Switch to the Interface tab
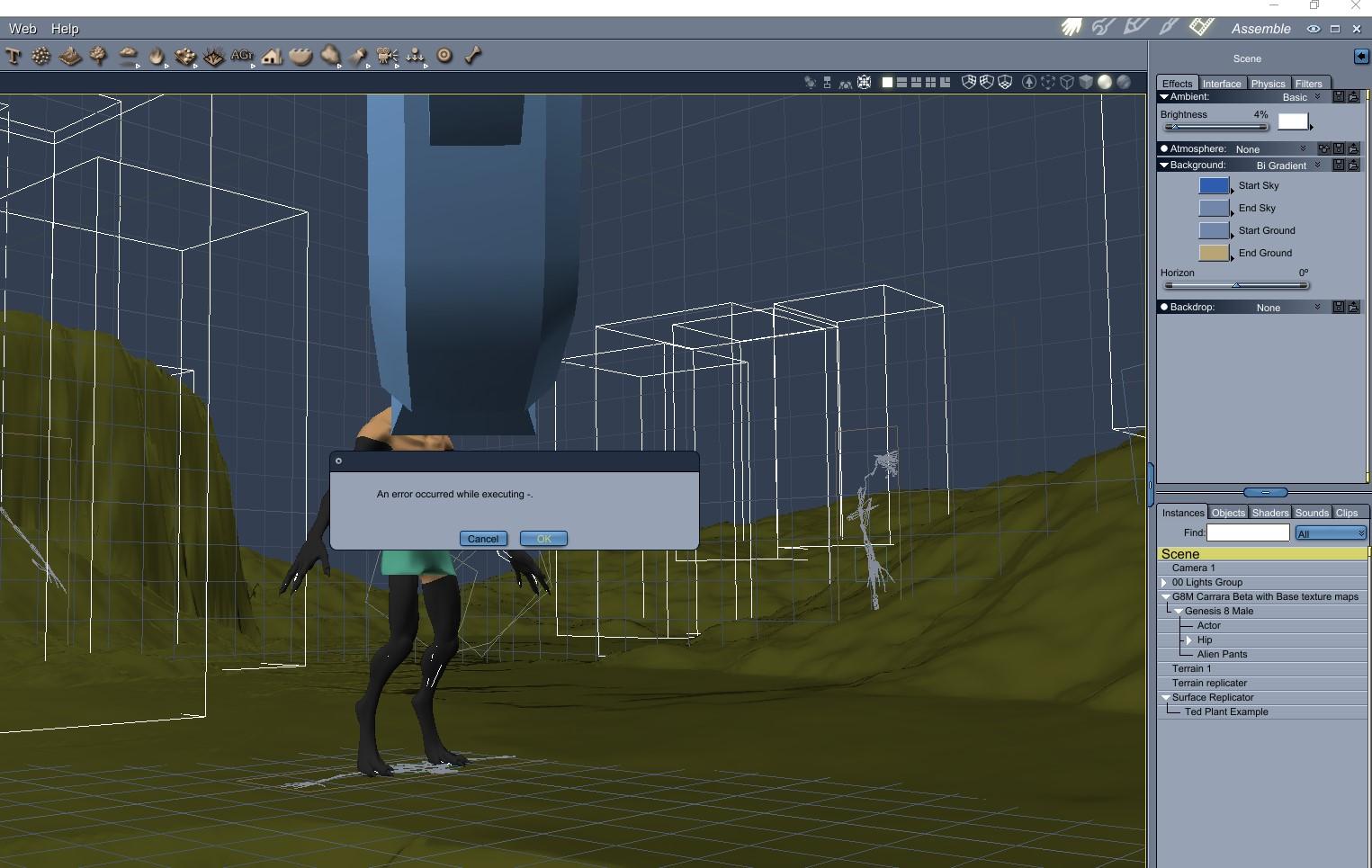The image size is (1372, 868). [x=1222, y=84]
